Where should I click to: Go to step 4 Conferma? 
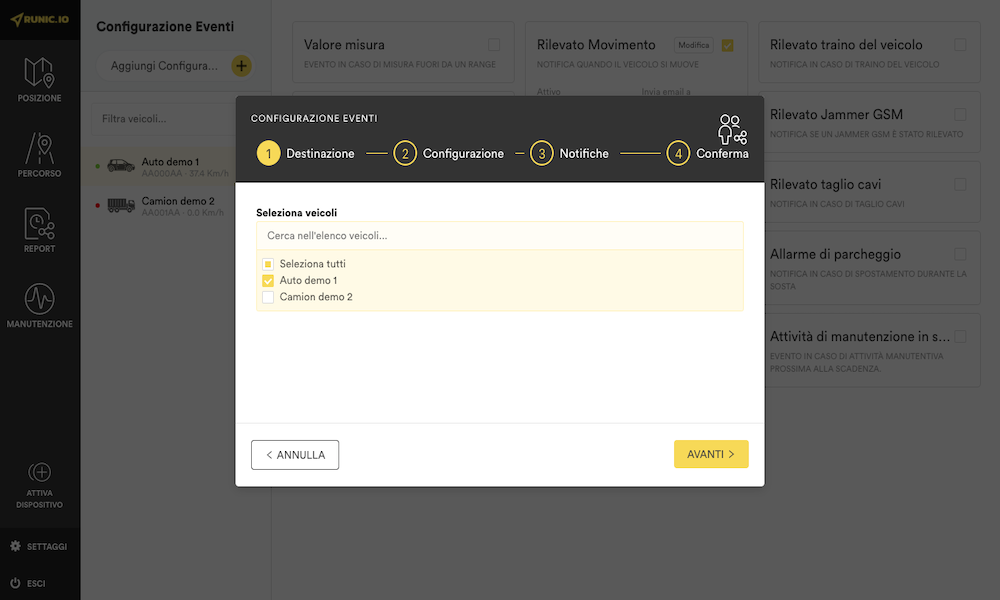pyautogui.click(x=707, y=154)
